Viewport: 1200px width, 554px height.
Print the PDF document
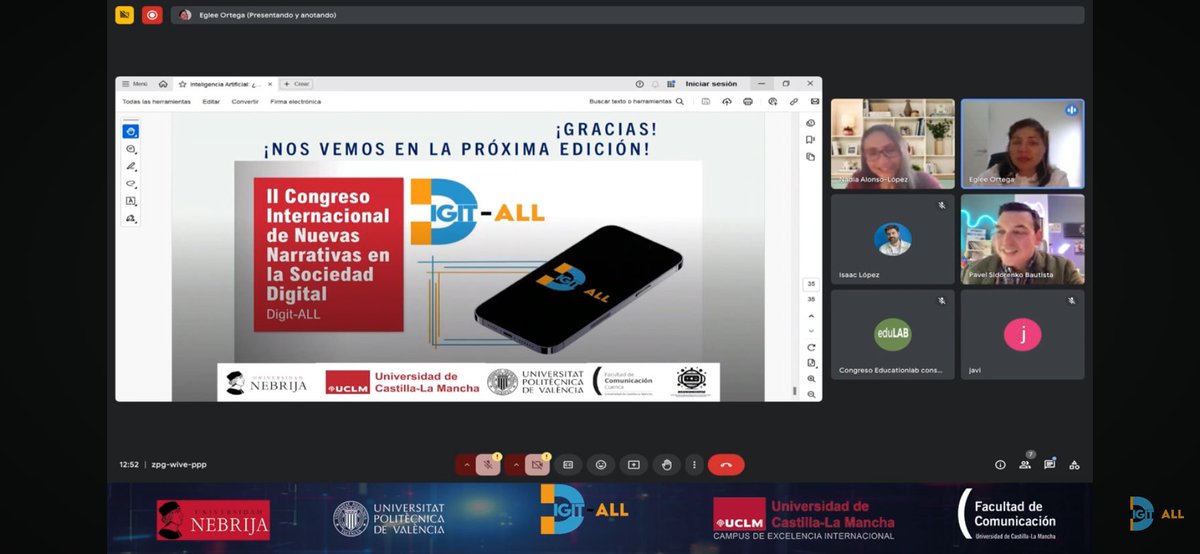[x=748, y=101]
